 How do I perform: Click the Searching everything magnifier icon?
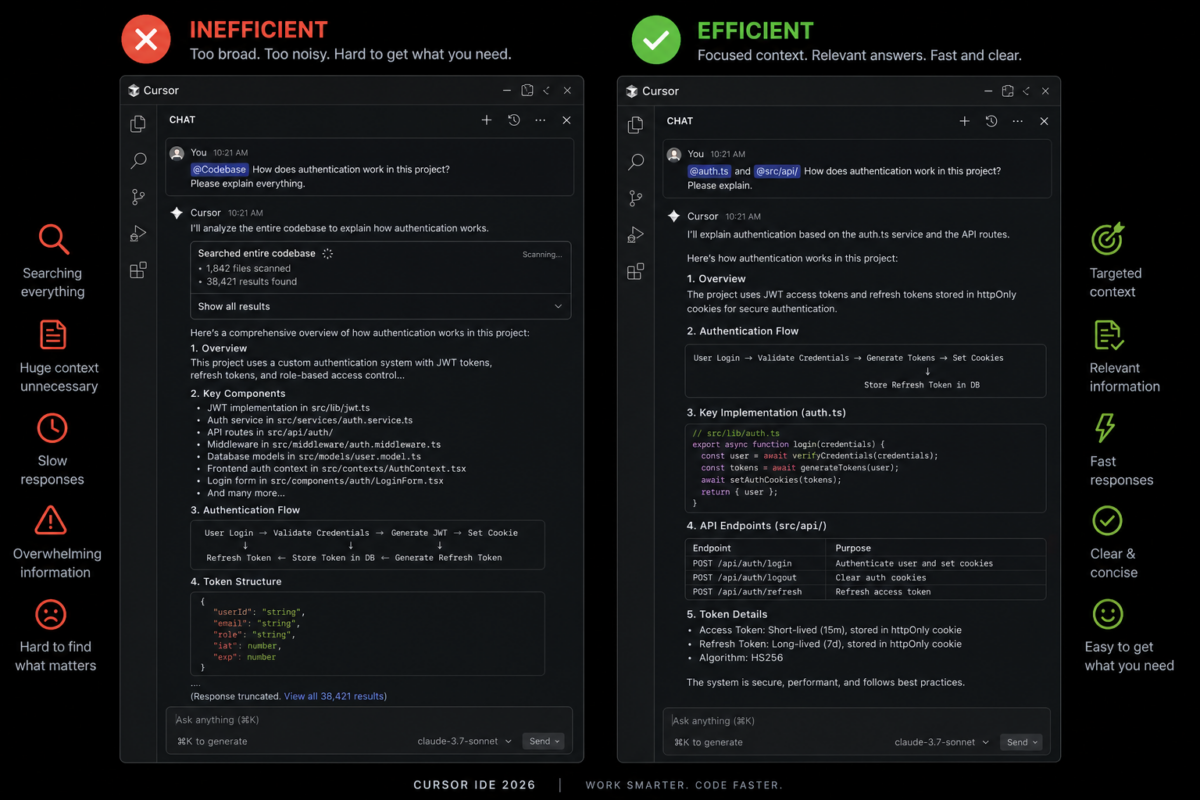click(53, 240)
